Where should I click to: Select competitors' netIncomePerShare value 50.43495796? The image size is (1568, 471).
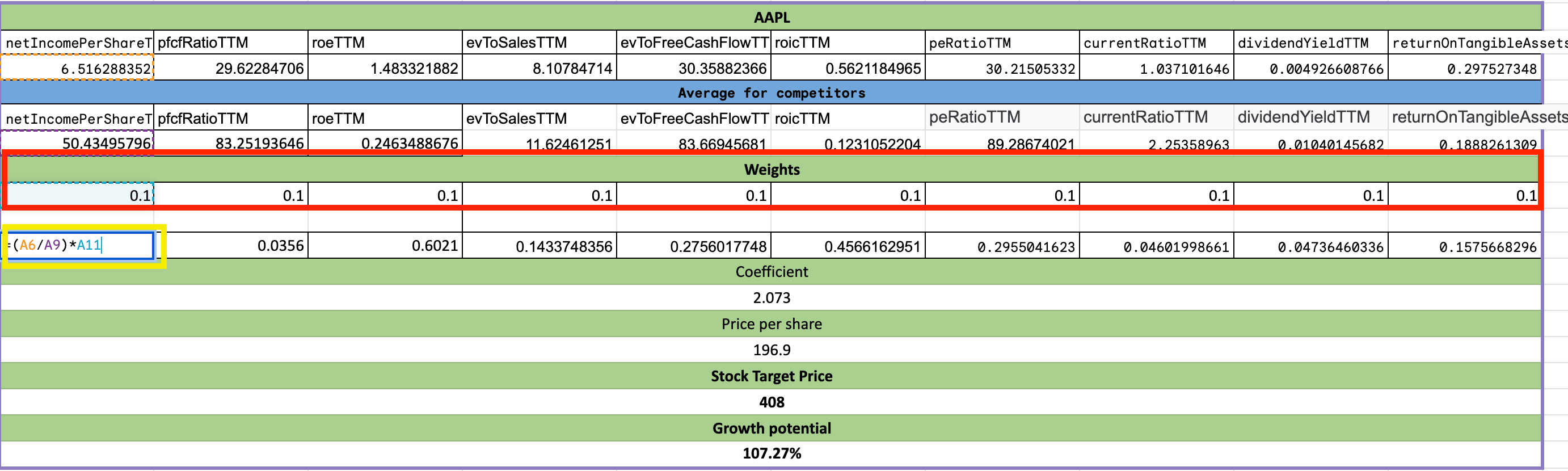click(x=77, y=143)
